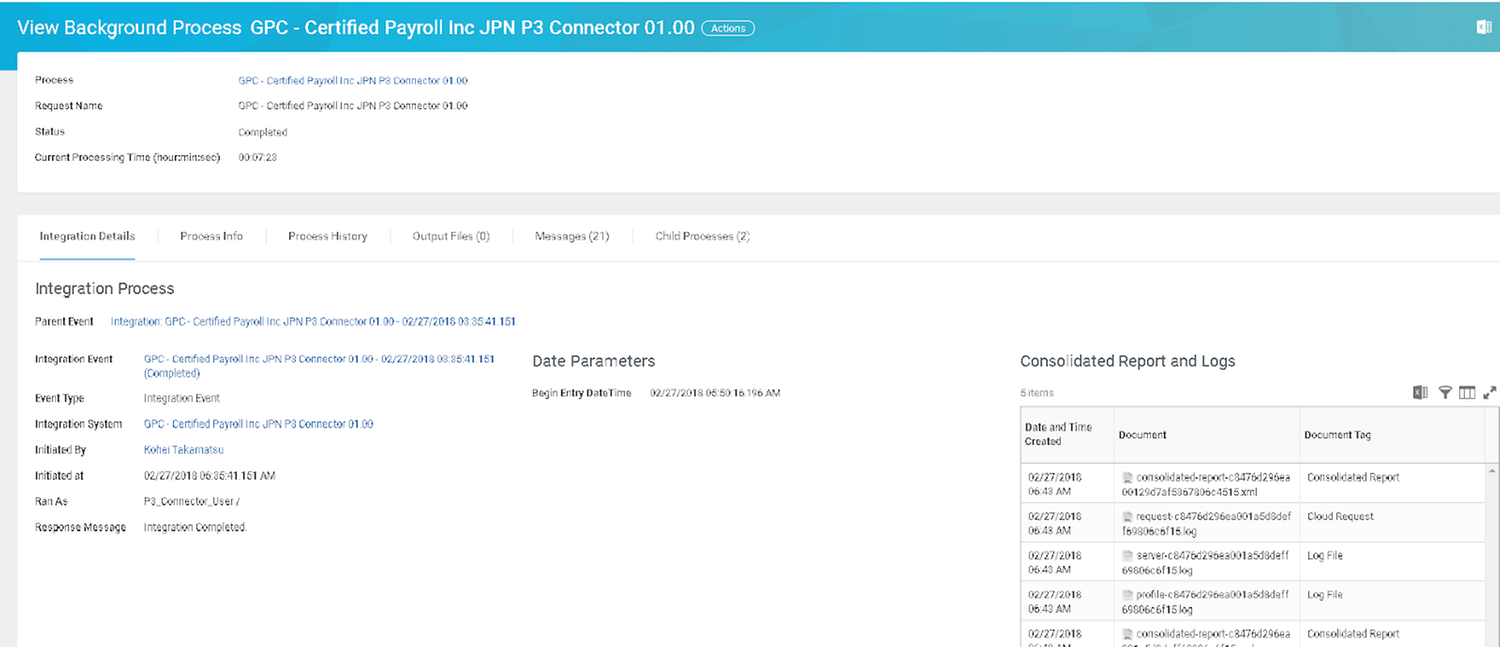Adjust column settings for Consolidated Report and Logs
Screen dimensions: 1500x647
(x=1467, y=392)
